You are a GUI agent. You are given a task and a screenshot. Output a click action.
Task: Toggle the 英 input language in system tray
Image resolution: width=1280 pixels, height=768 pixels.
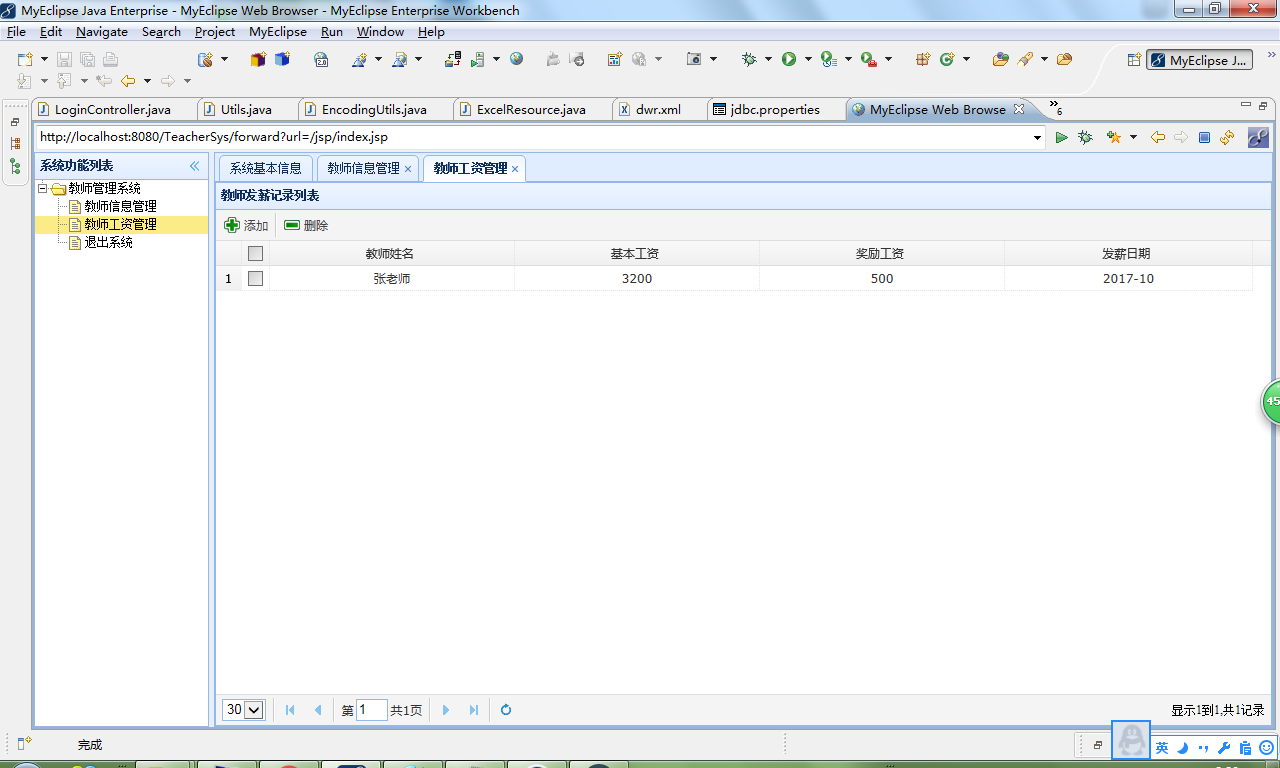(x=1160, y=747)
